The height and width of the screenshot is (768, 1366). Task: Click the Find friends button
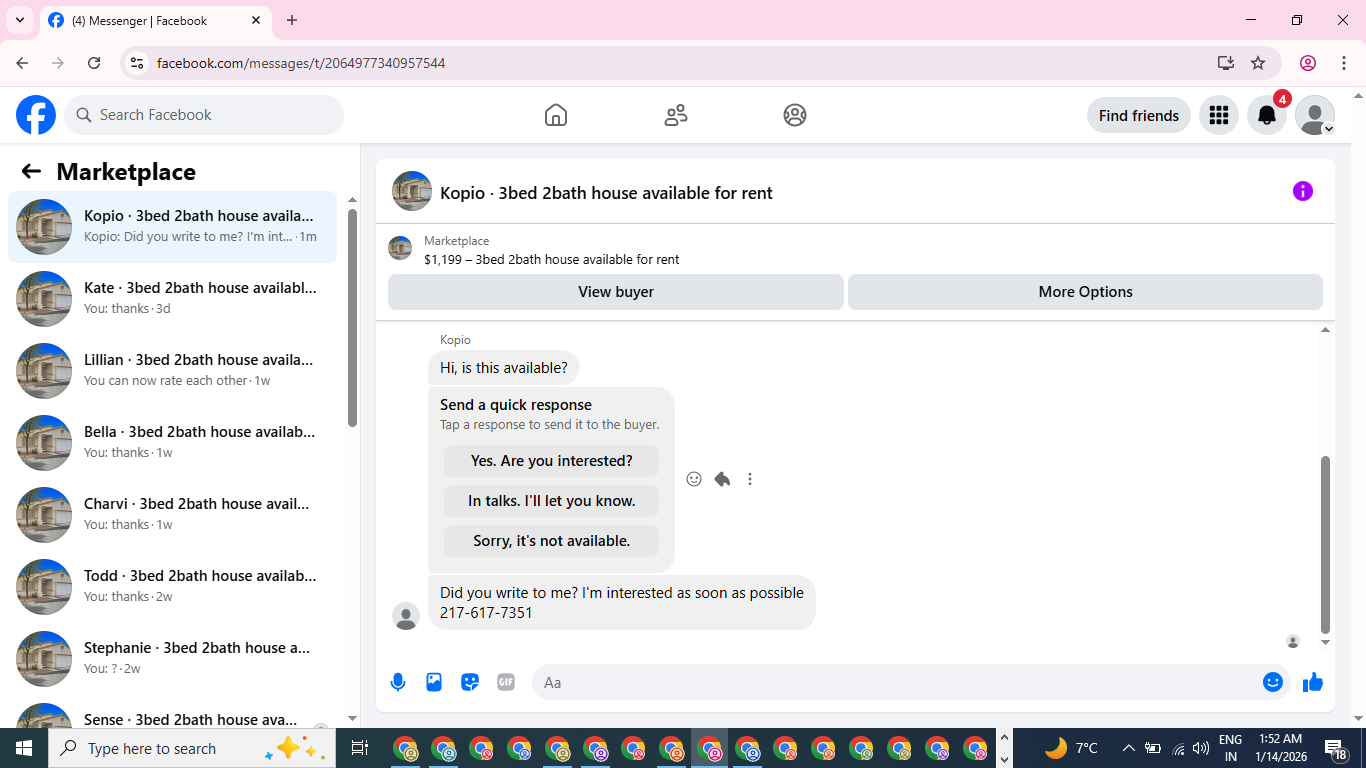tap(1139, 115)
